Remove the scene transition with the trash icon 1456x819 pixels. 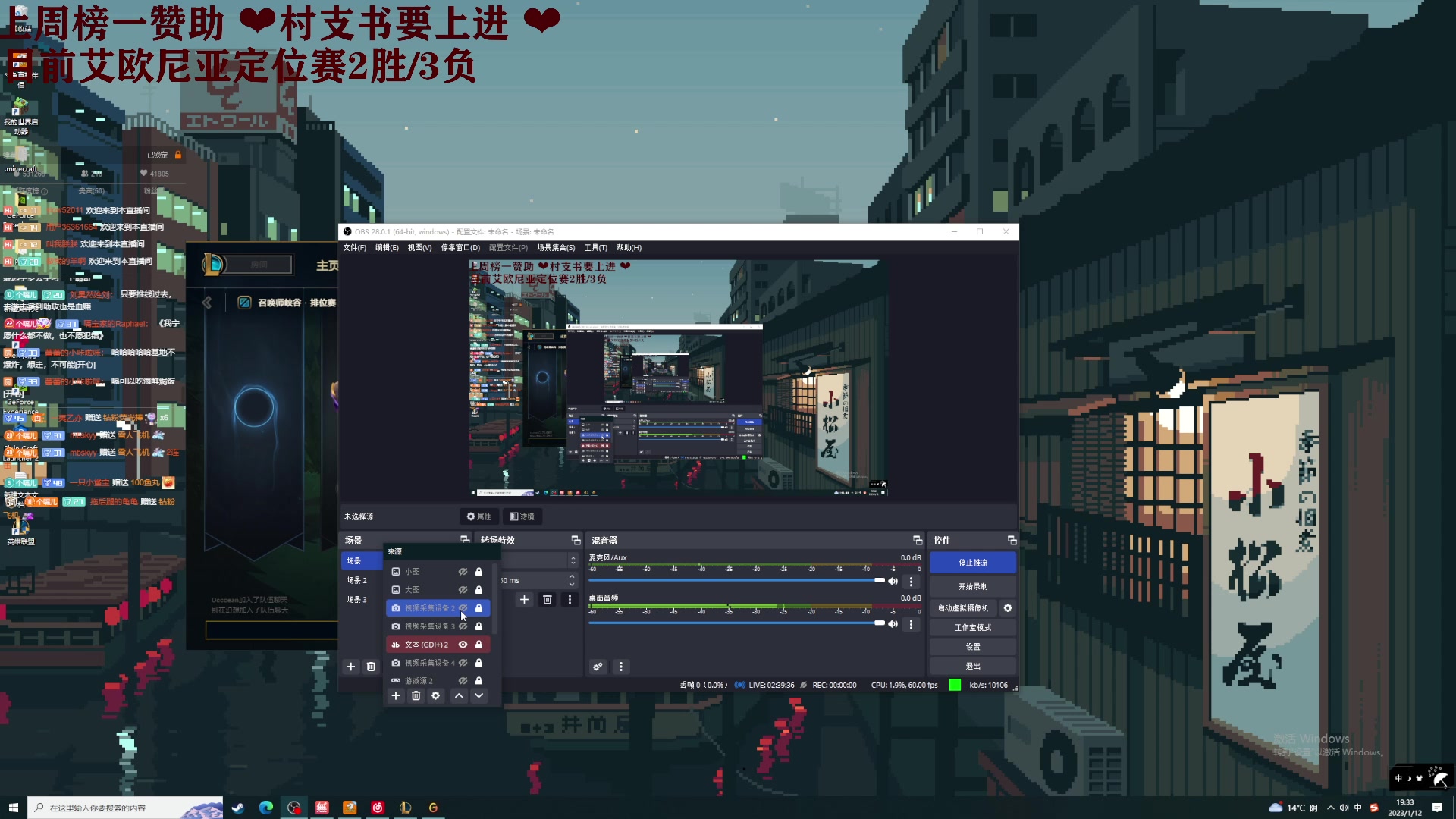(548, 600)
